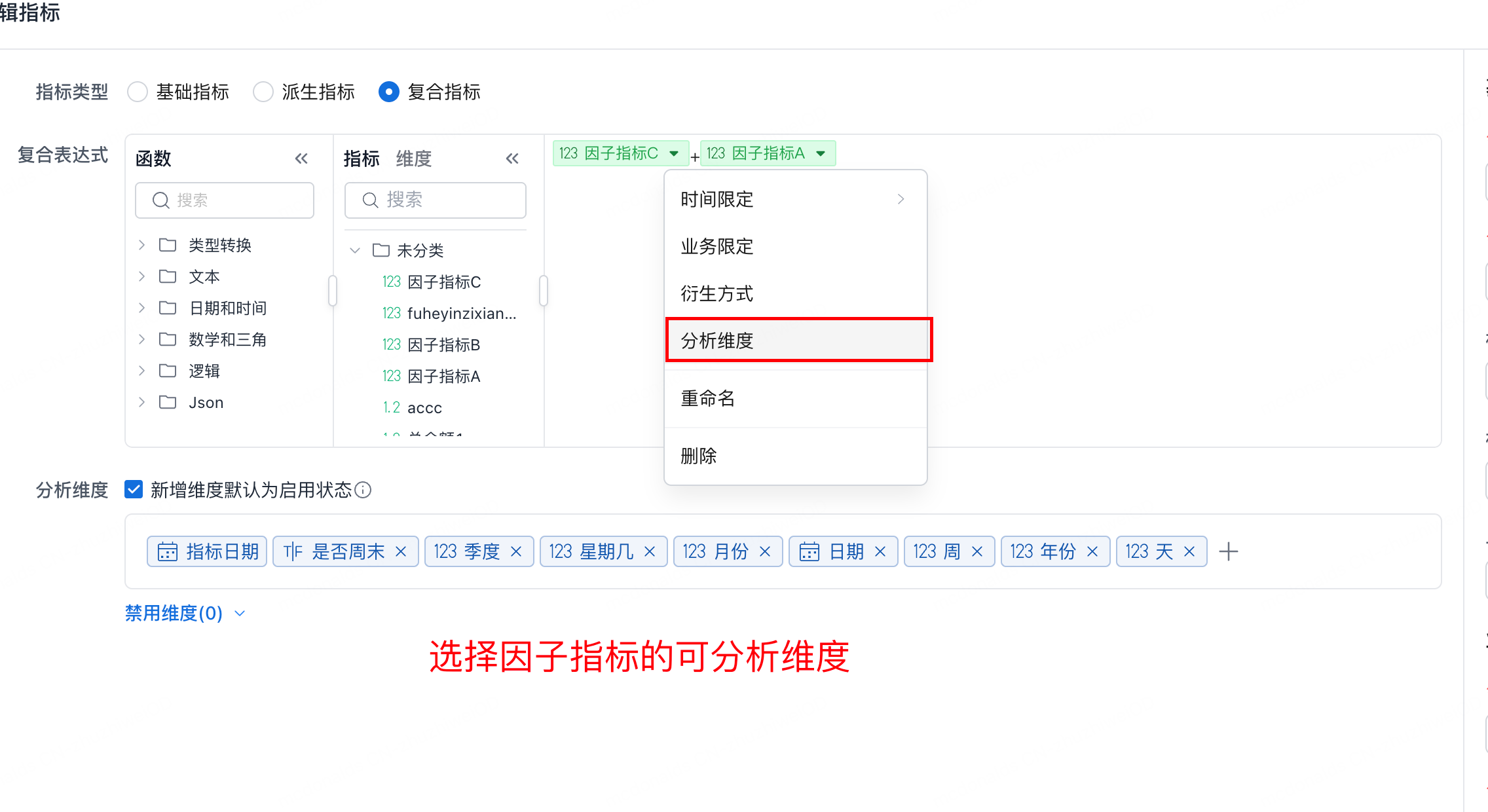Screen dimensions: 1488x812
Task: Remove the 年份 dimension tag
Action: [x=1092, y=551]
